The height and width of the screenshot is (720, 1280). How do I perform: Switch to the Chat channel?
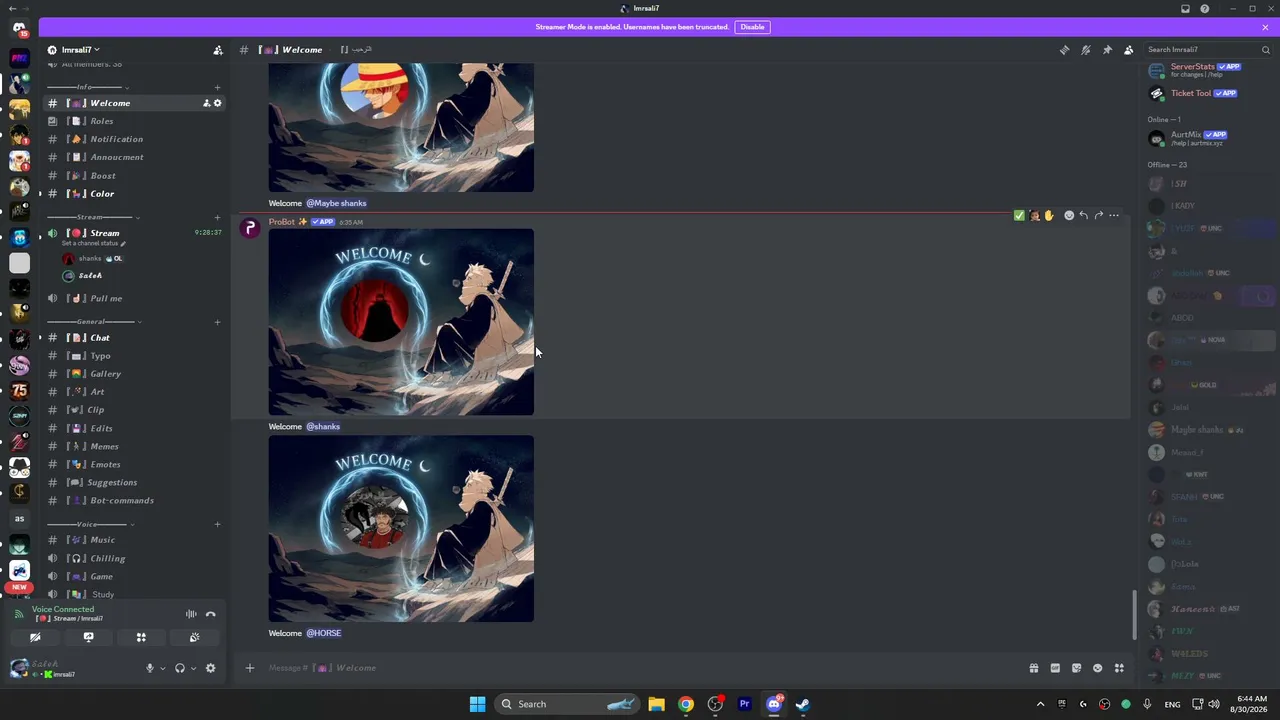[135, 338]
